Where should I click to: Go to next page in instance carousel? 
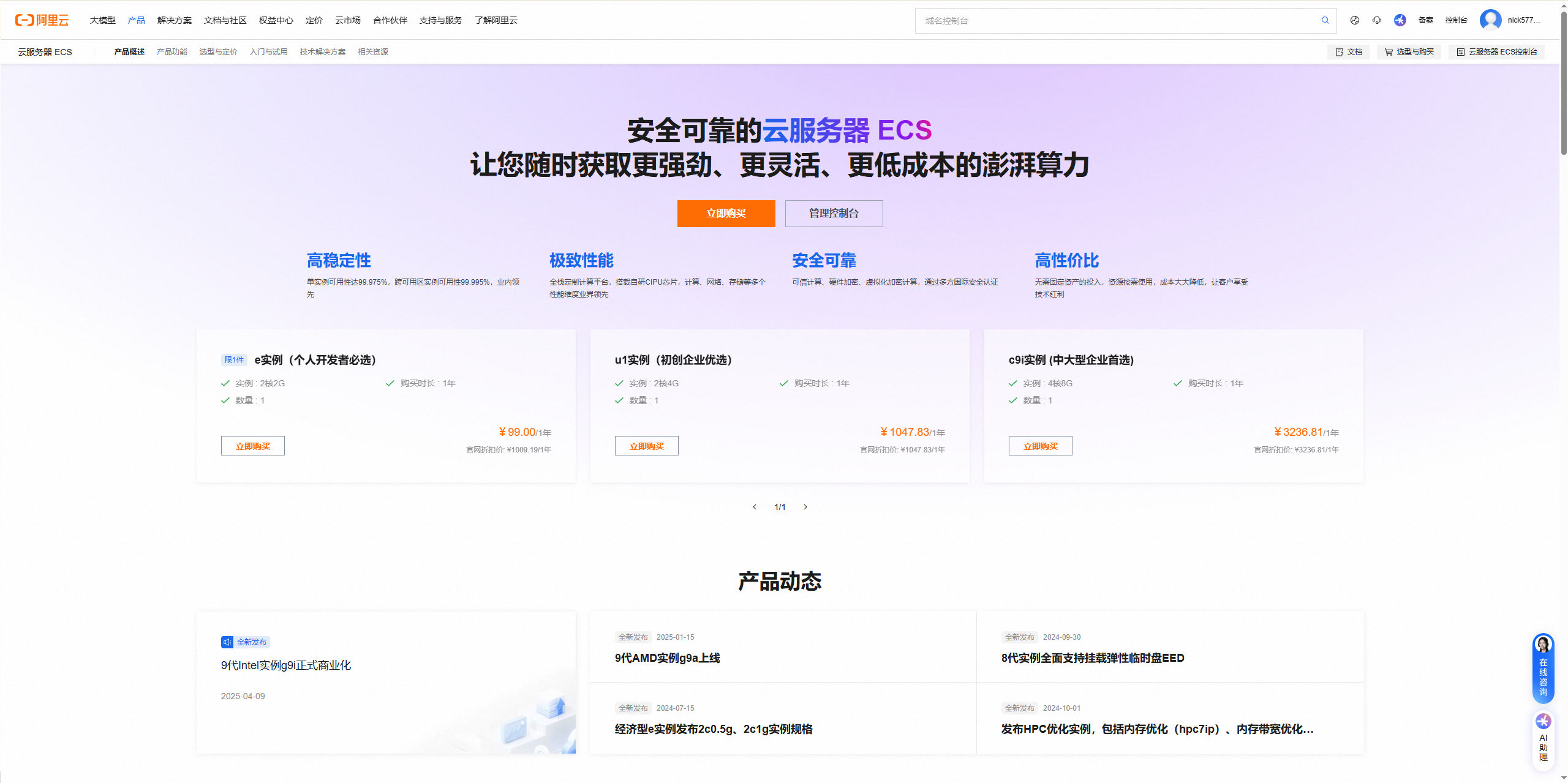[805, 507]
